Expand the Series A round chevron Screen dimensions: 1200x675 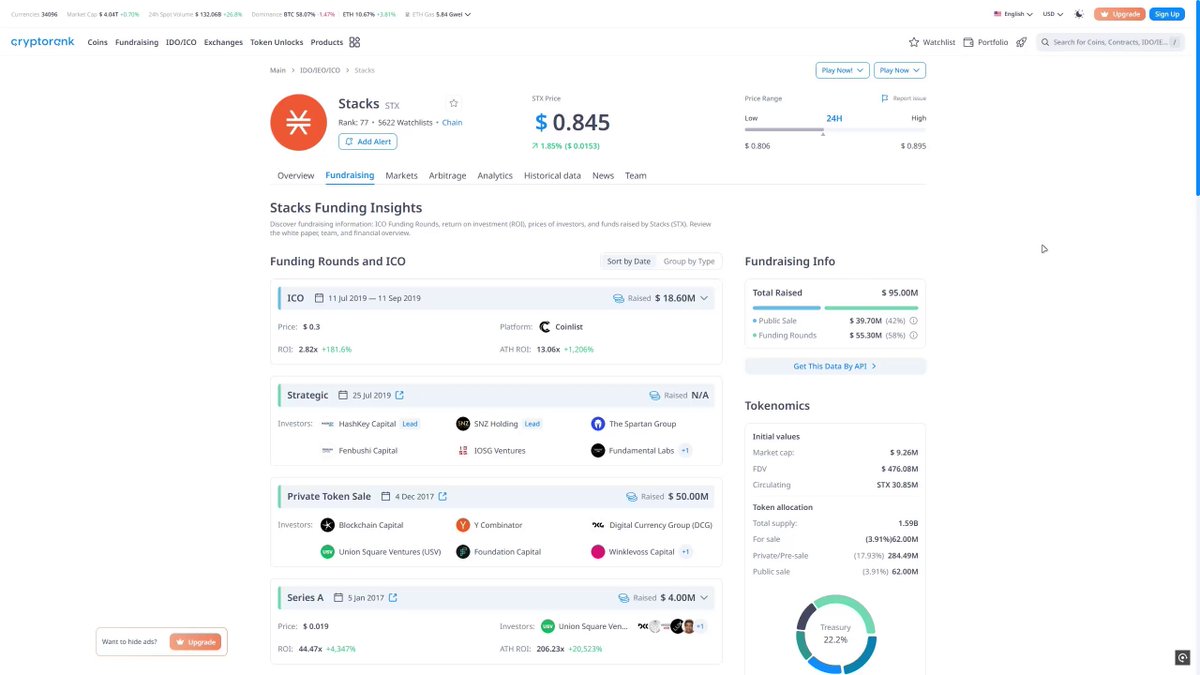704,598
